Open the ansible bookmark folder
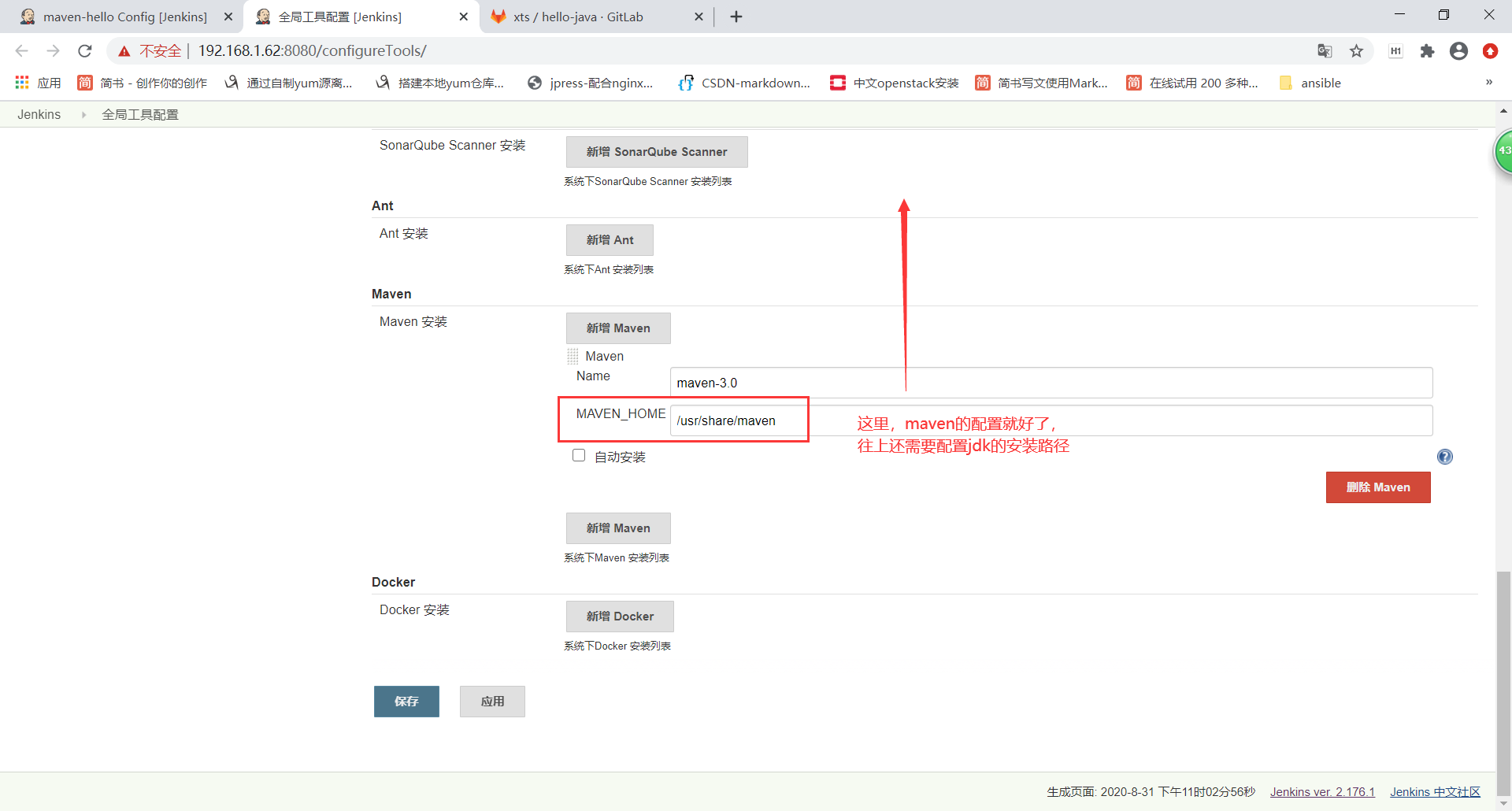Screen dimensions: 1512x811 point(1310,83)
